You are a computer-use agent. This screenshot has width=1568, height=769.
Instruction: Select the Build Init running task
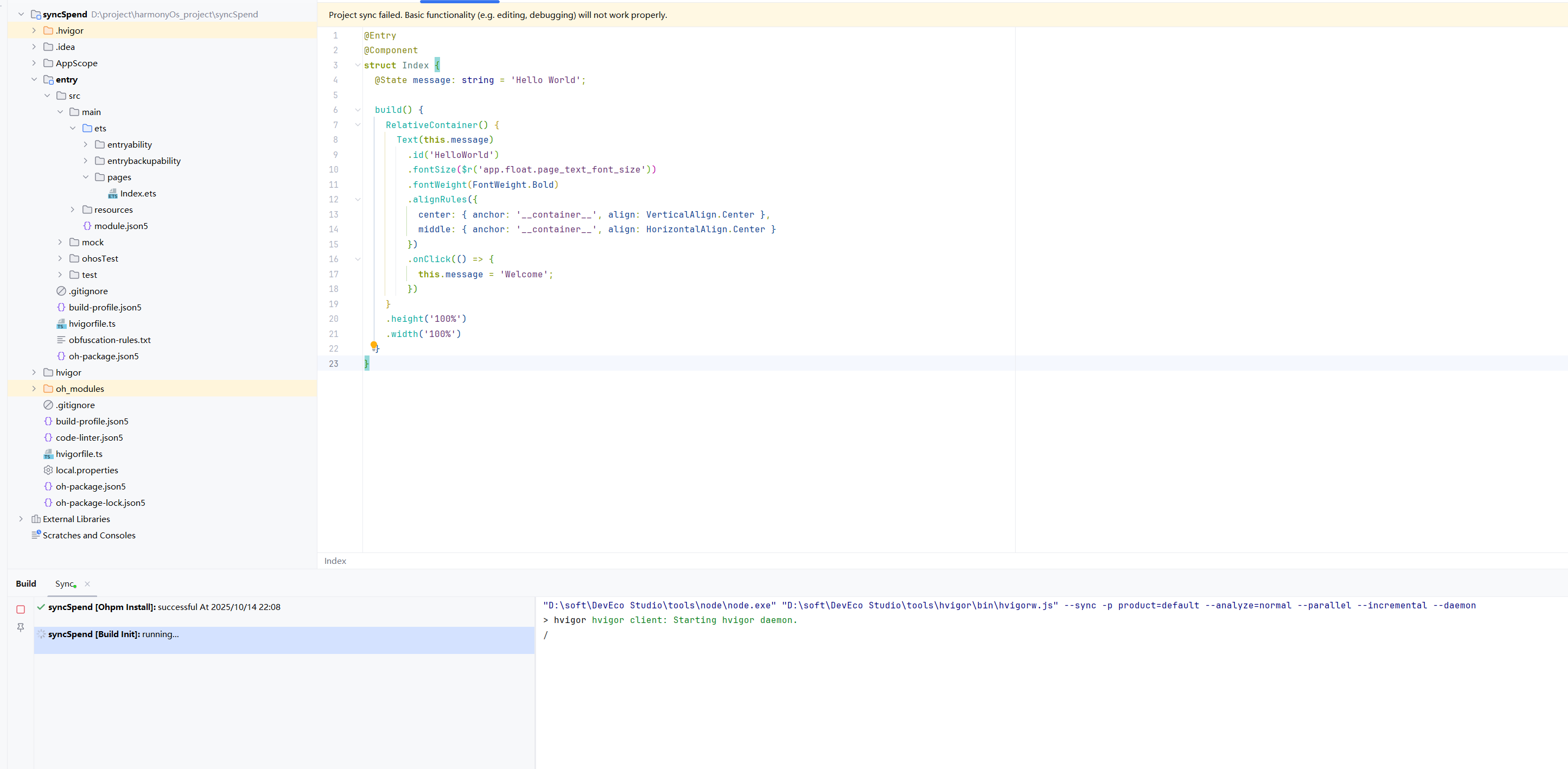113,634
